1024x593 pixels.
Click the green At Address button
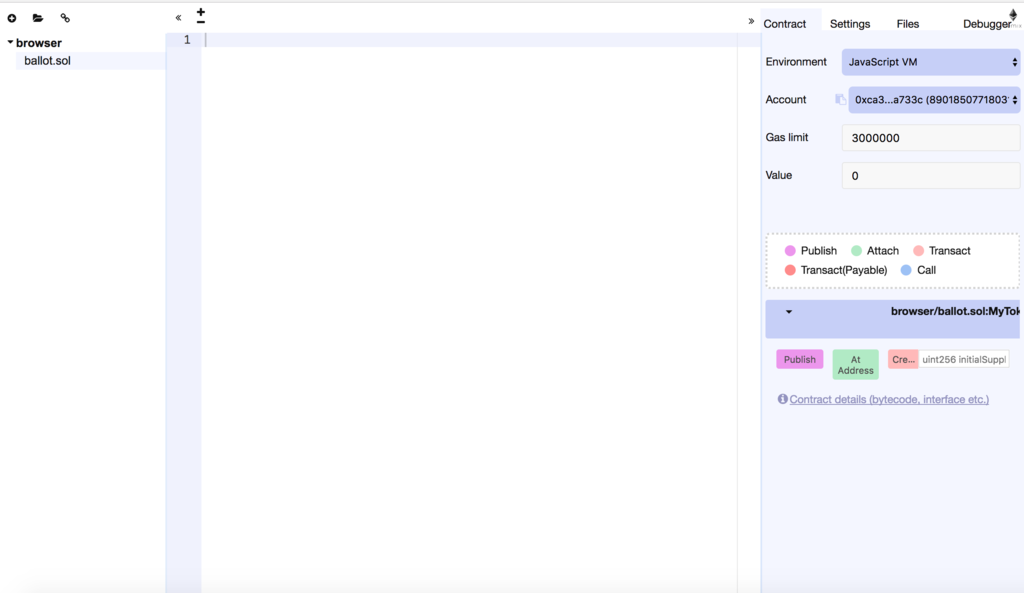856,364
